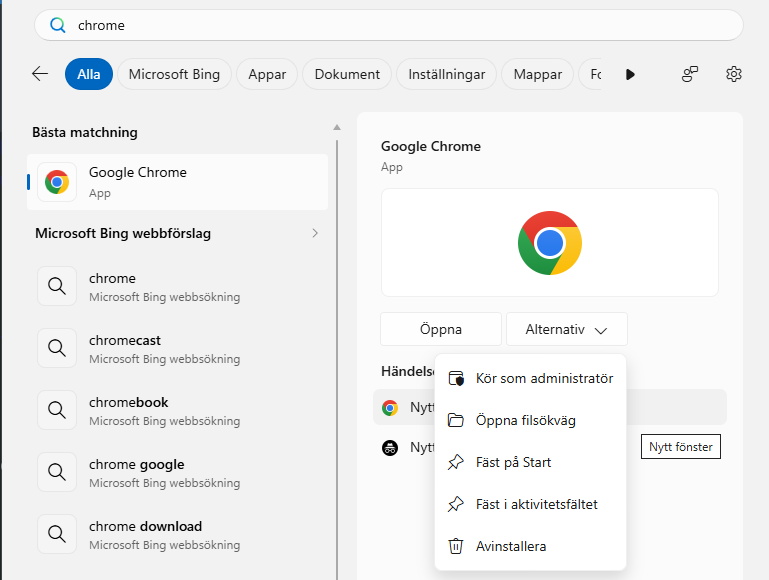Image resolution: width=769 pixels, height=580 pixels.
Task: Switch to the Appar filter tab
Action: [x=267, y=74]
